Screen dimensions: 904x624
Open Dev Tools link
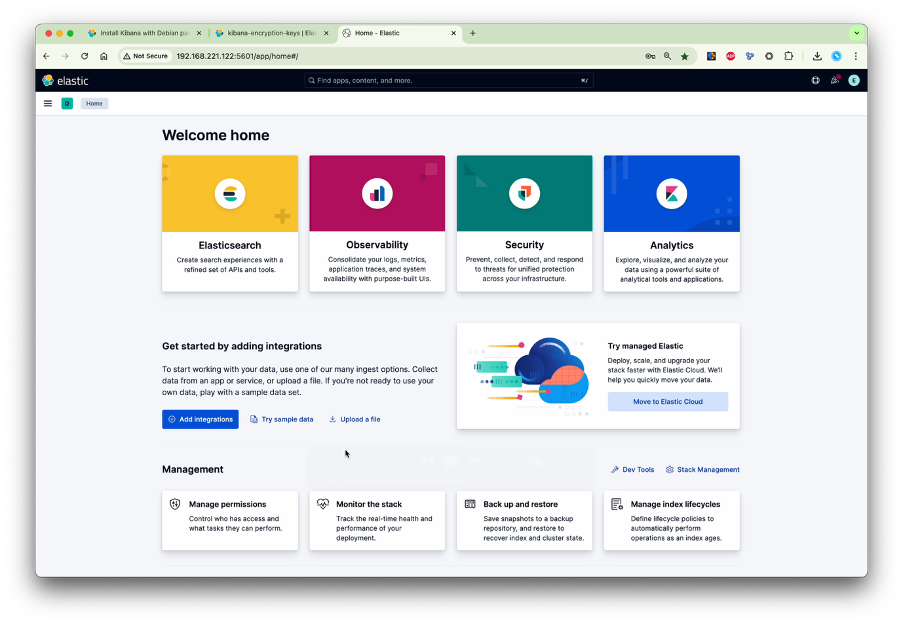[632, 469]
